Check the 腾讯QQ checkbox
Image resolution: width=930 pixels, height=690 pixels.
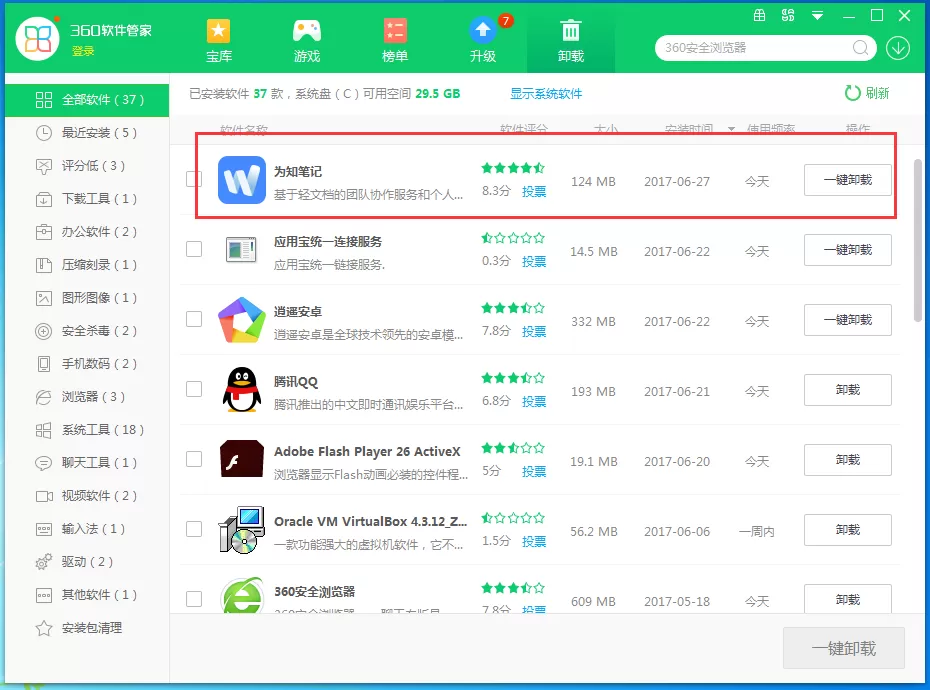point(194,389)
